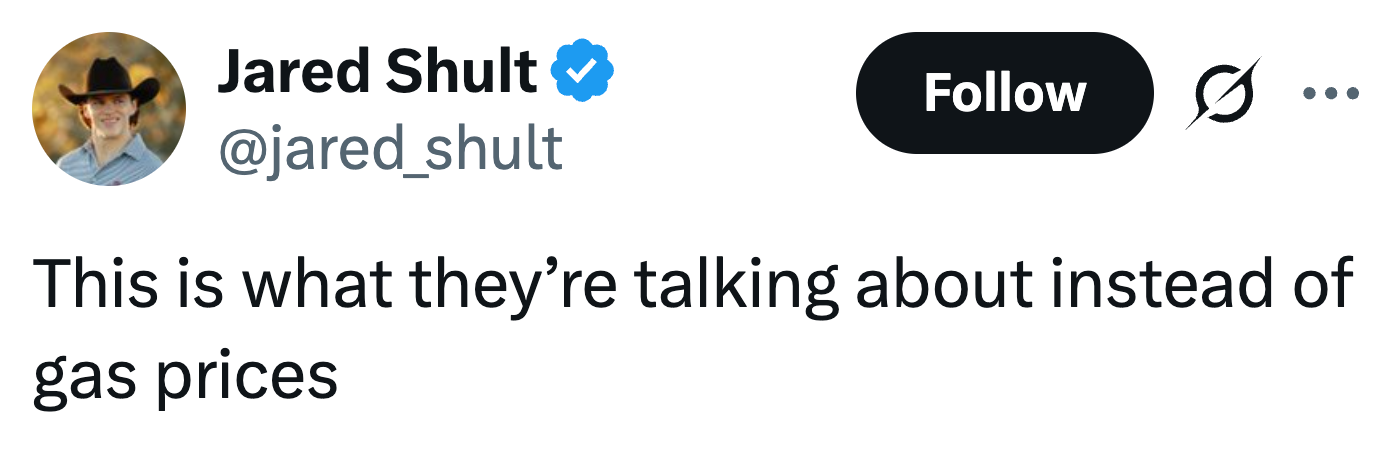Image resolution: width=1398 pixels, height=450 pixels.
Task: Follow the Jared Shult account
Action: tap(1004, 93)
